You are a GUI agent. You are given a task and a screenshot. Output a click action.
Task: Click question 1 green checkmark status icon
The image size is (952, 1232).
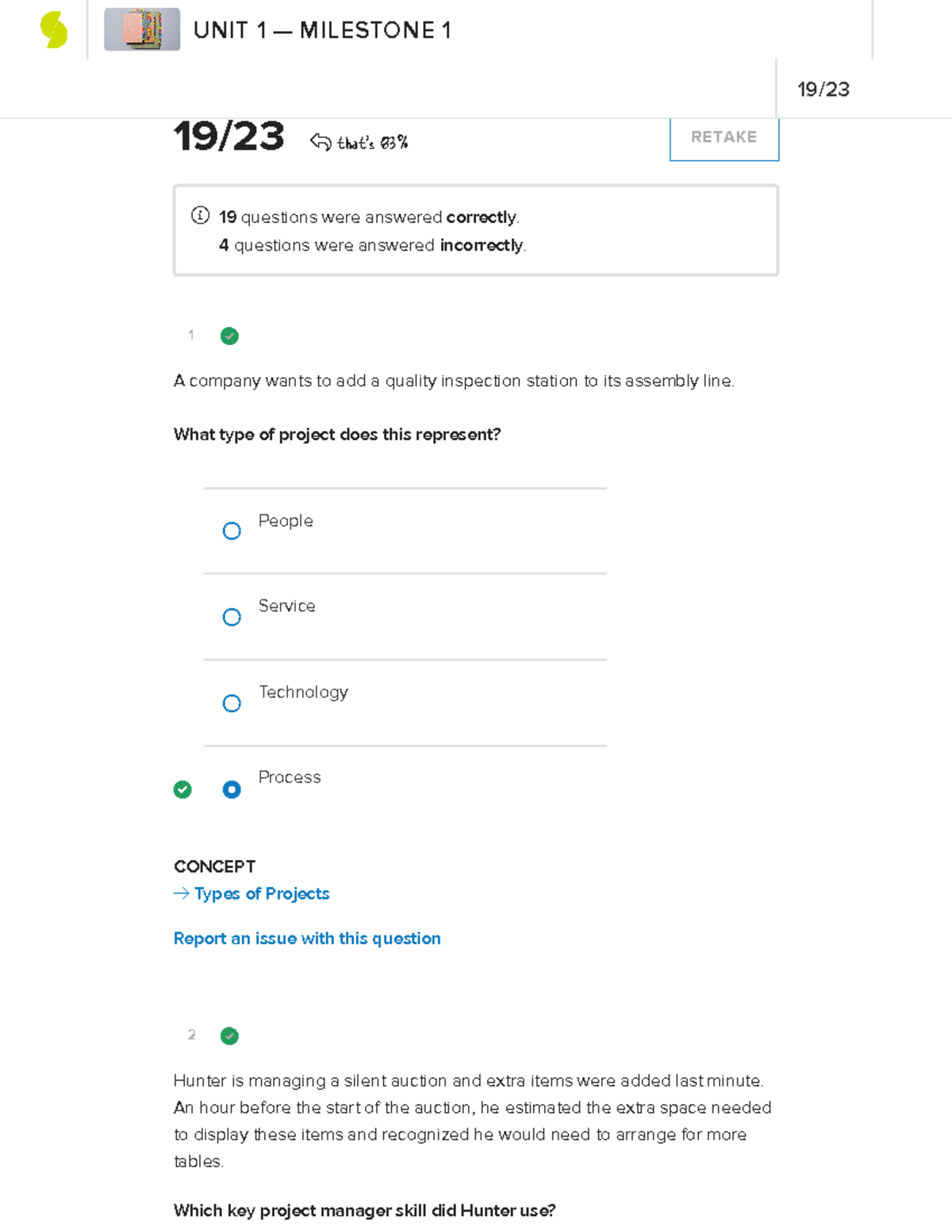coord(229,336)
